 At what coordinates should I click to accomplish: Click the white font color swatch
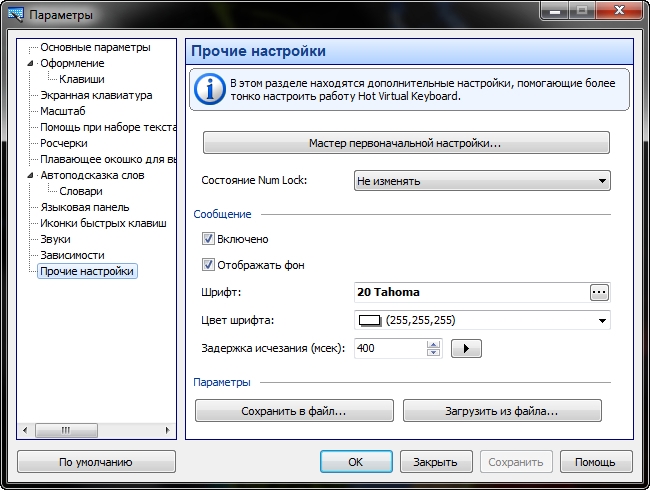(x=370, y=320)
